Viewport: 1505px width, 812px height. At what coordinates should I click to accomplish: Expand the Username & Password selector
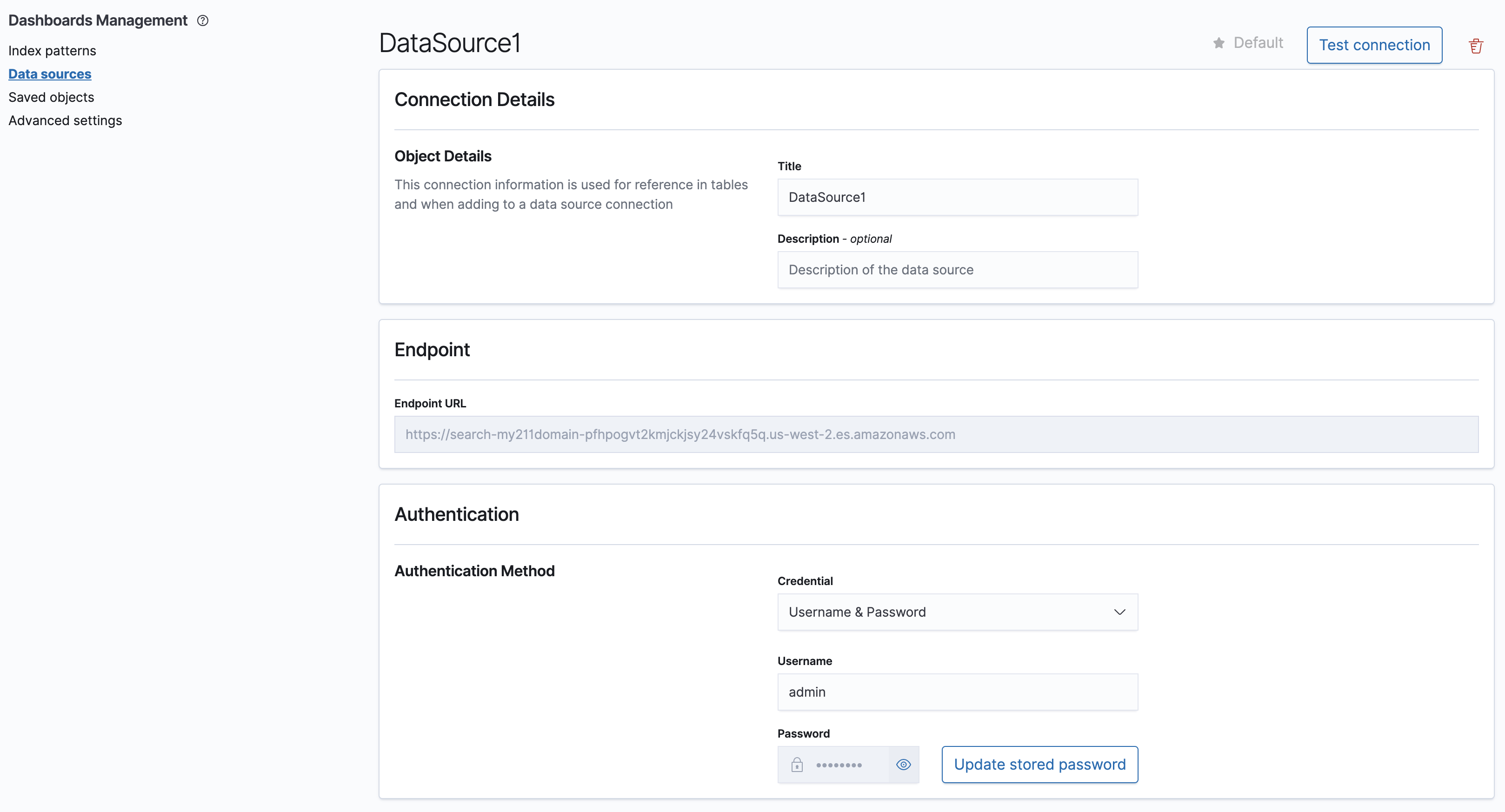point(957,612)
